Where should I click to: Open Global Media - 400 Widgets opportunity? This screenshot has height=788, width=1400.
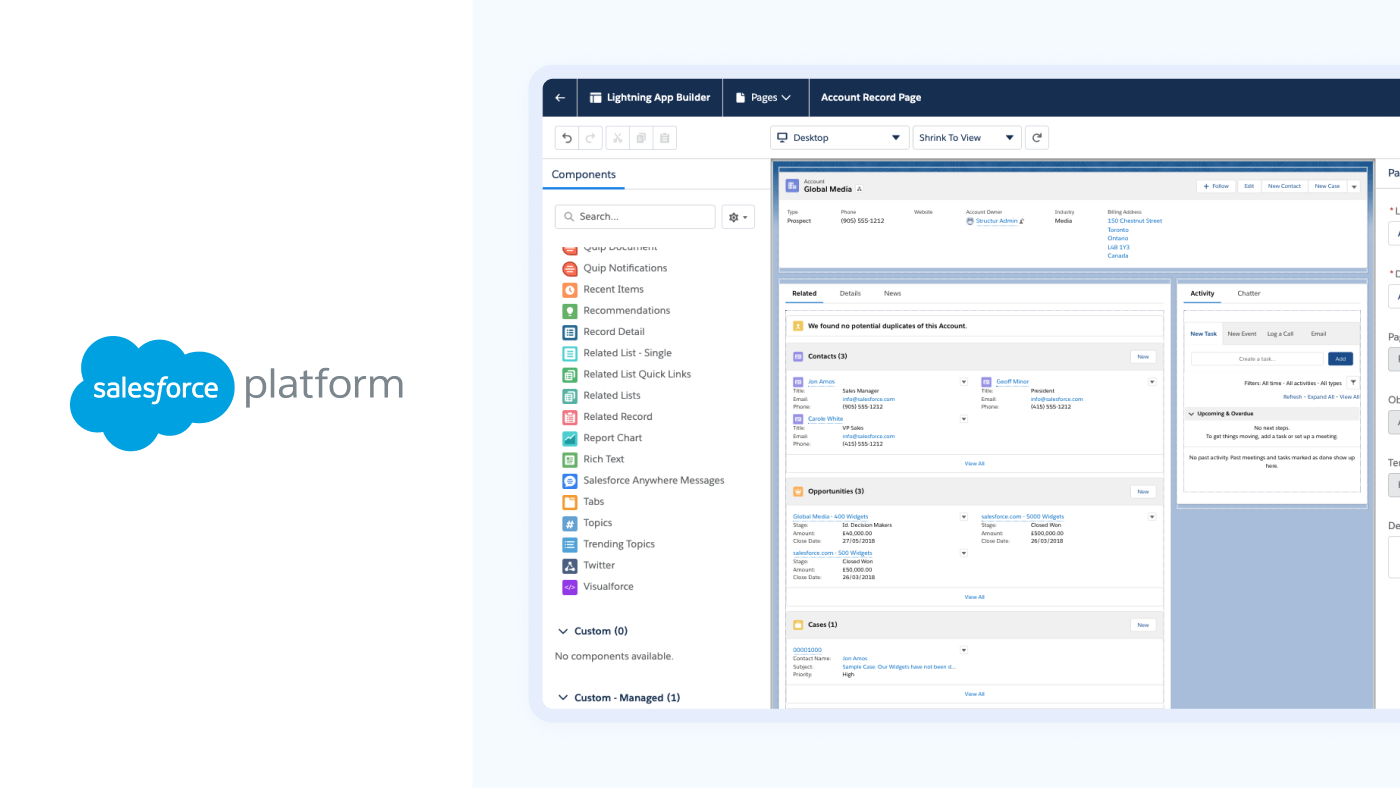point(830,517)
